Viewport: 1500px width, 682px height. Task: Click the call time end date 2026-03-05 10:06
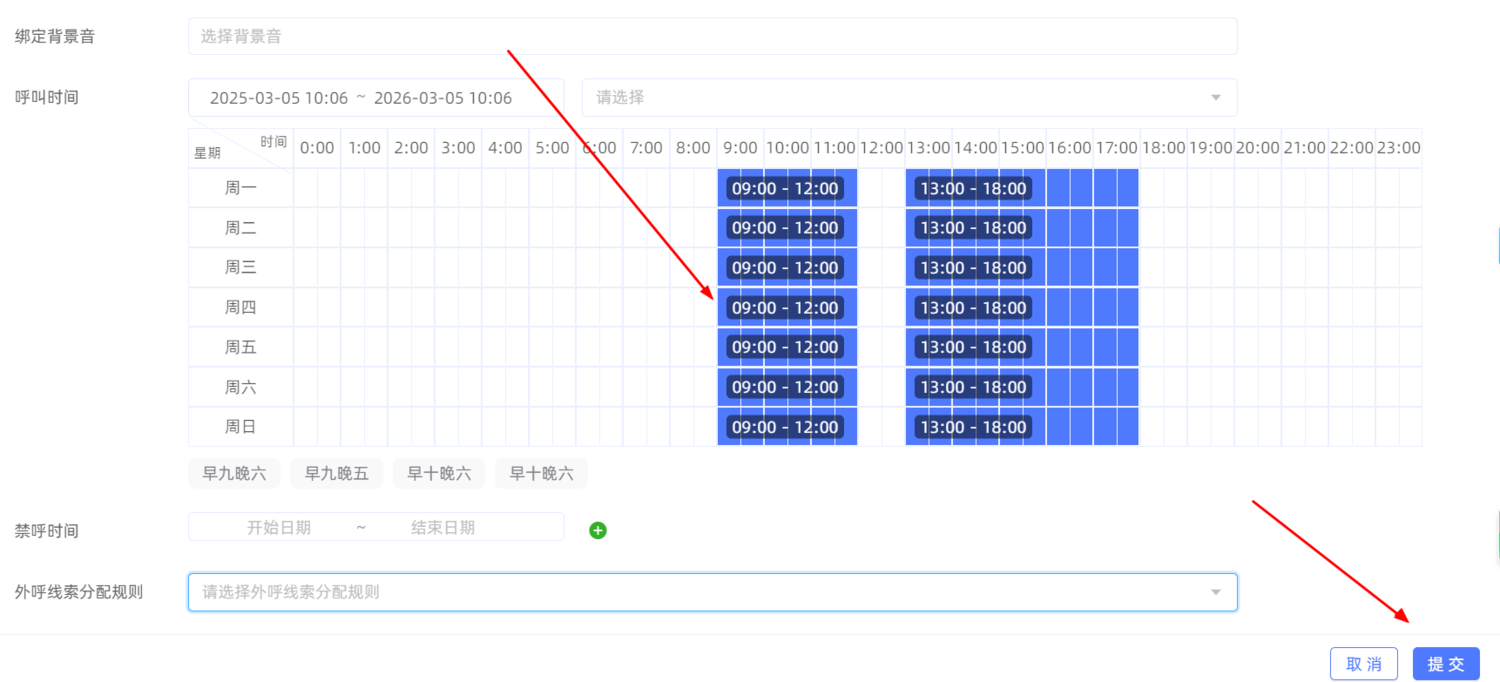(x=442, y=98)
